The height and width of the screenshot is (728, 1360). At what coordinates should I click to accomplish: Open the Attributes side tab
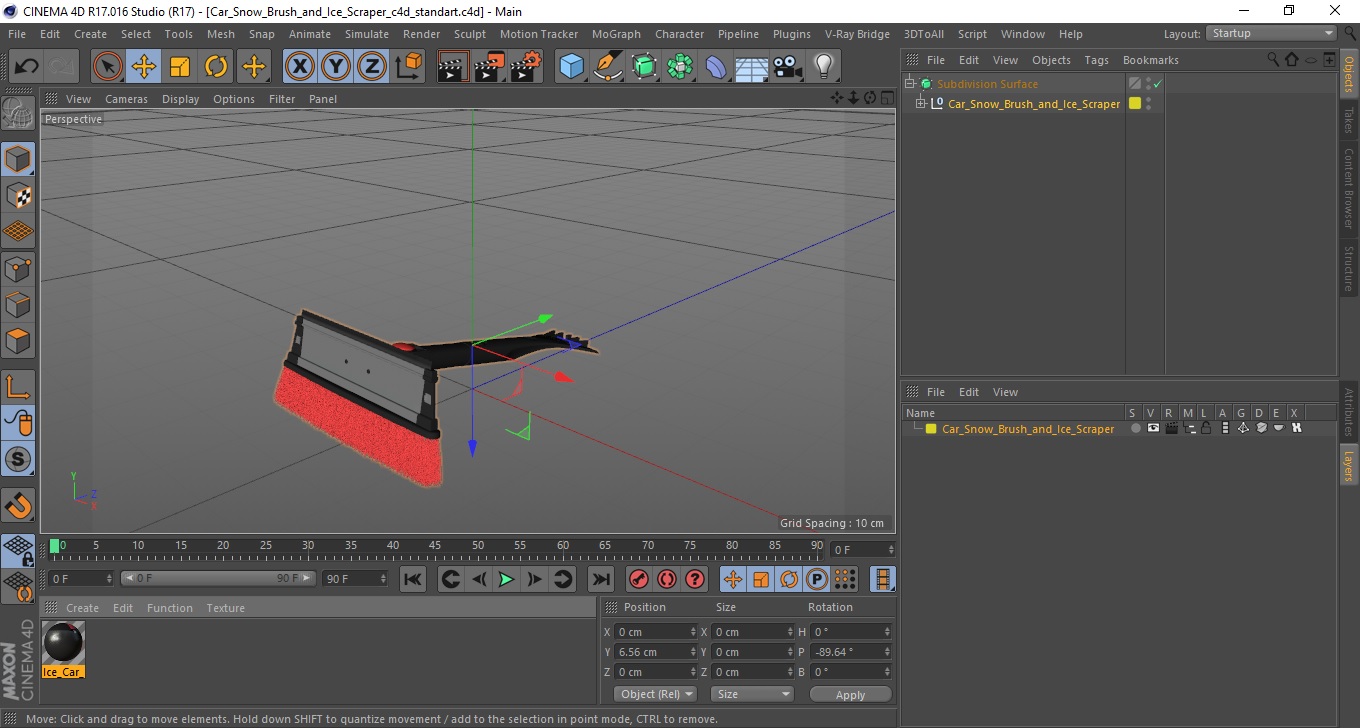[x=1348, y=412]
